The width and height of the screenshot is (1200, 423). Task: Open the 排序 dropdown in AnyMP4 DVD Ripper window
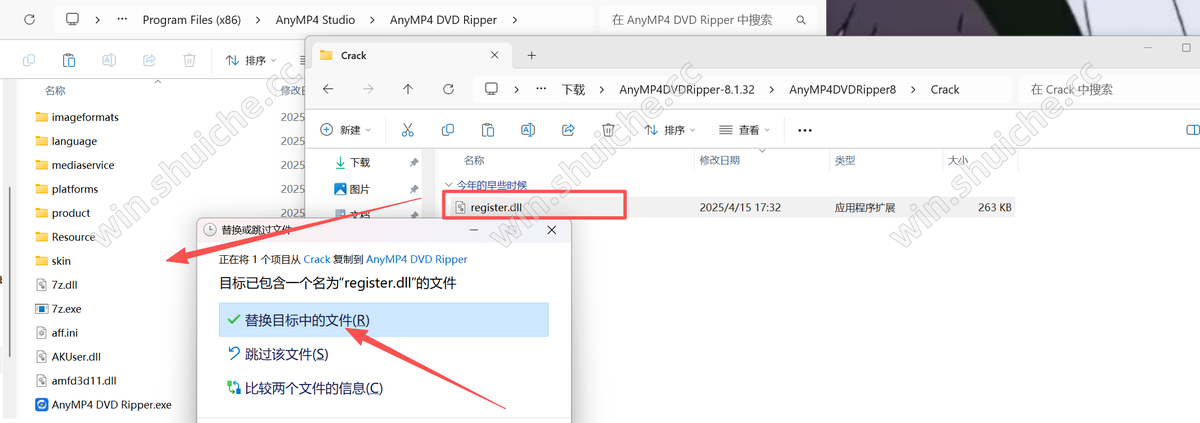point(253,60)
